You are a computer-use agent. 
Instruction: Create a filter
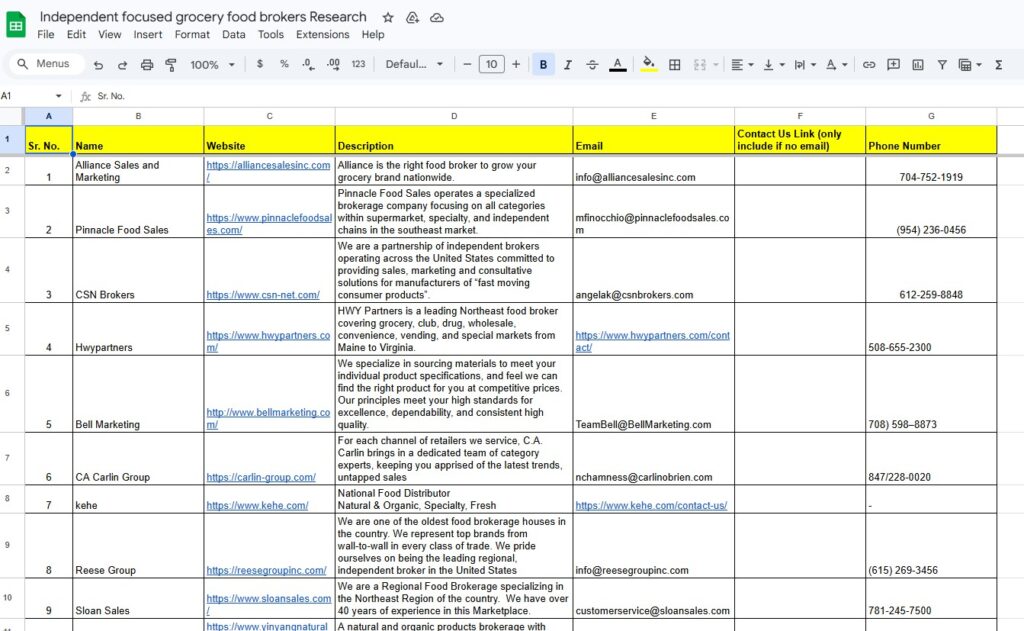tap(942, 64)
